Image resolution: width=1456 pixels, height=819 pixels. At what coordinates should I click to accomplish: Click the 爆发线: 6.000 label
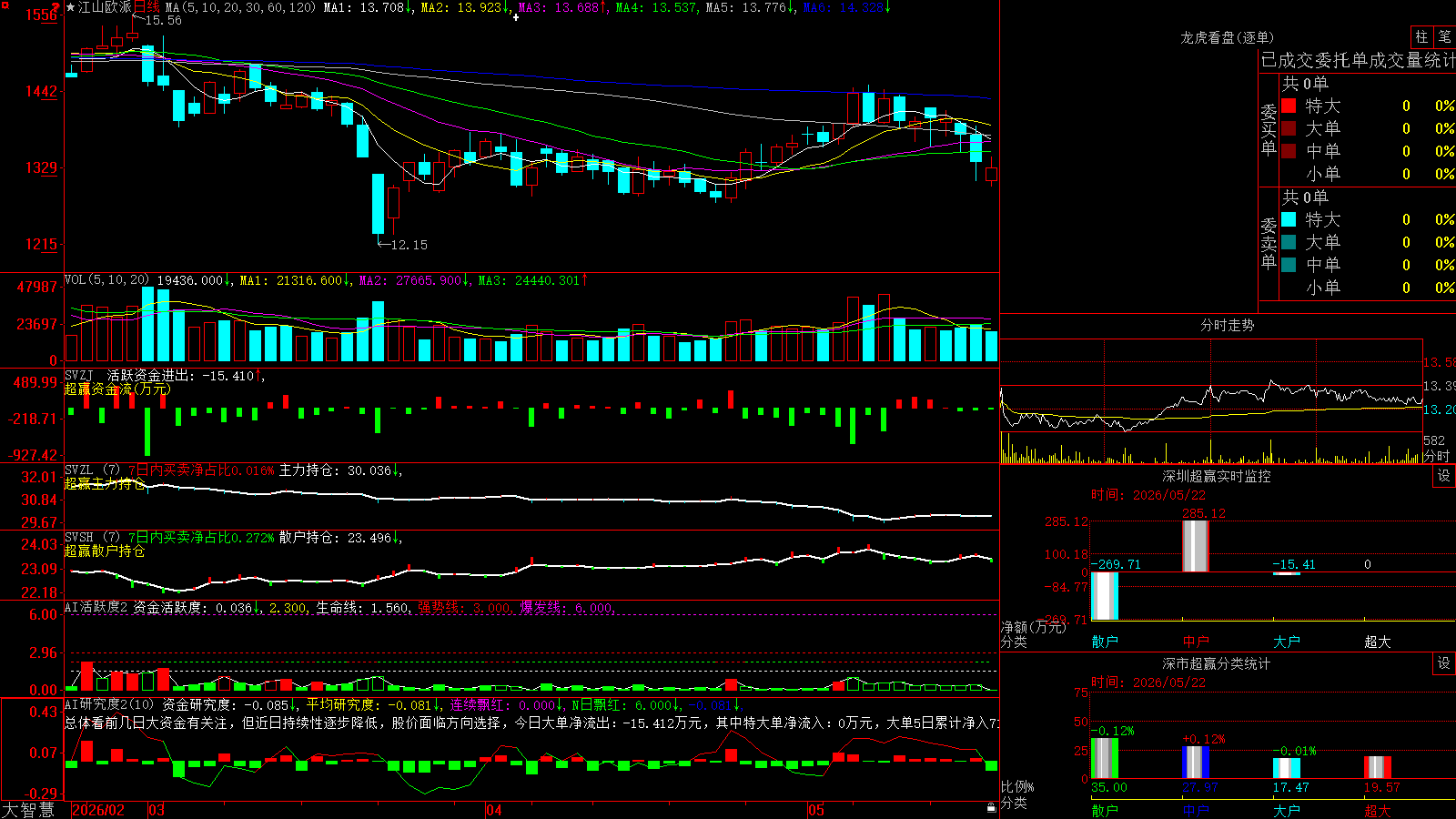pyautogui.click(x=568, y=608)
